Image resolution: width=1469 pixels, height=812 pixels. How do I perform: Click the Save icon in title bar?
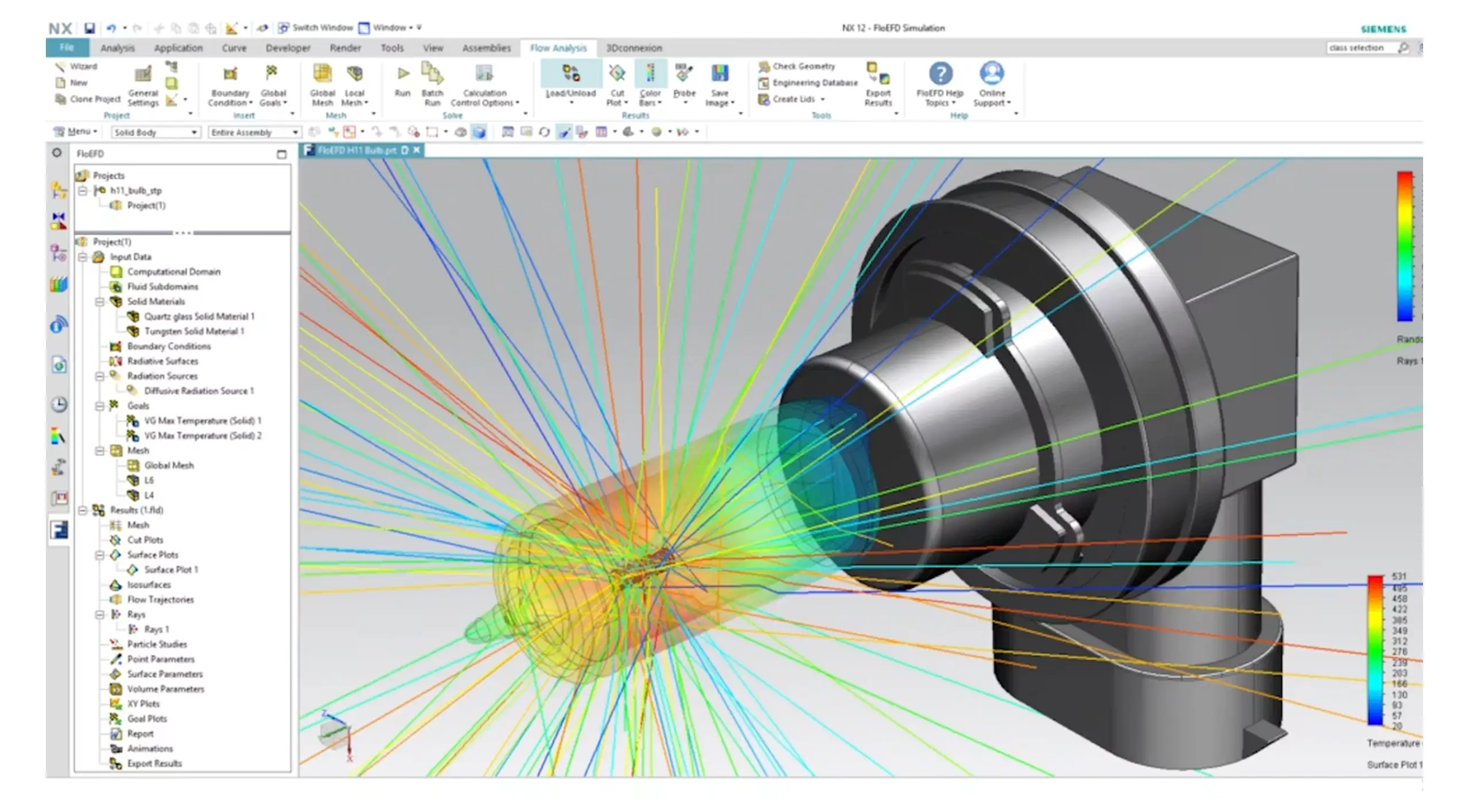click(x=89, y=28)
